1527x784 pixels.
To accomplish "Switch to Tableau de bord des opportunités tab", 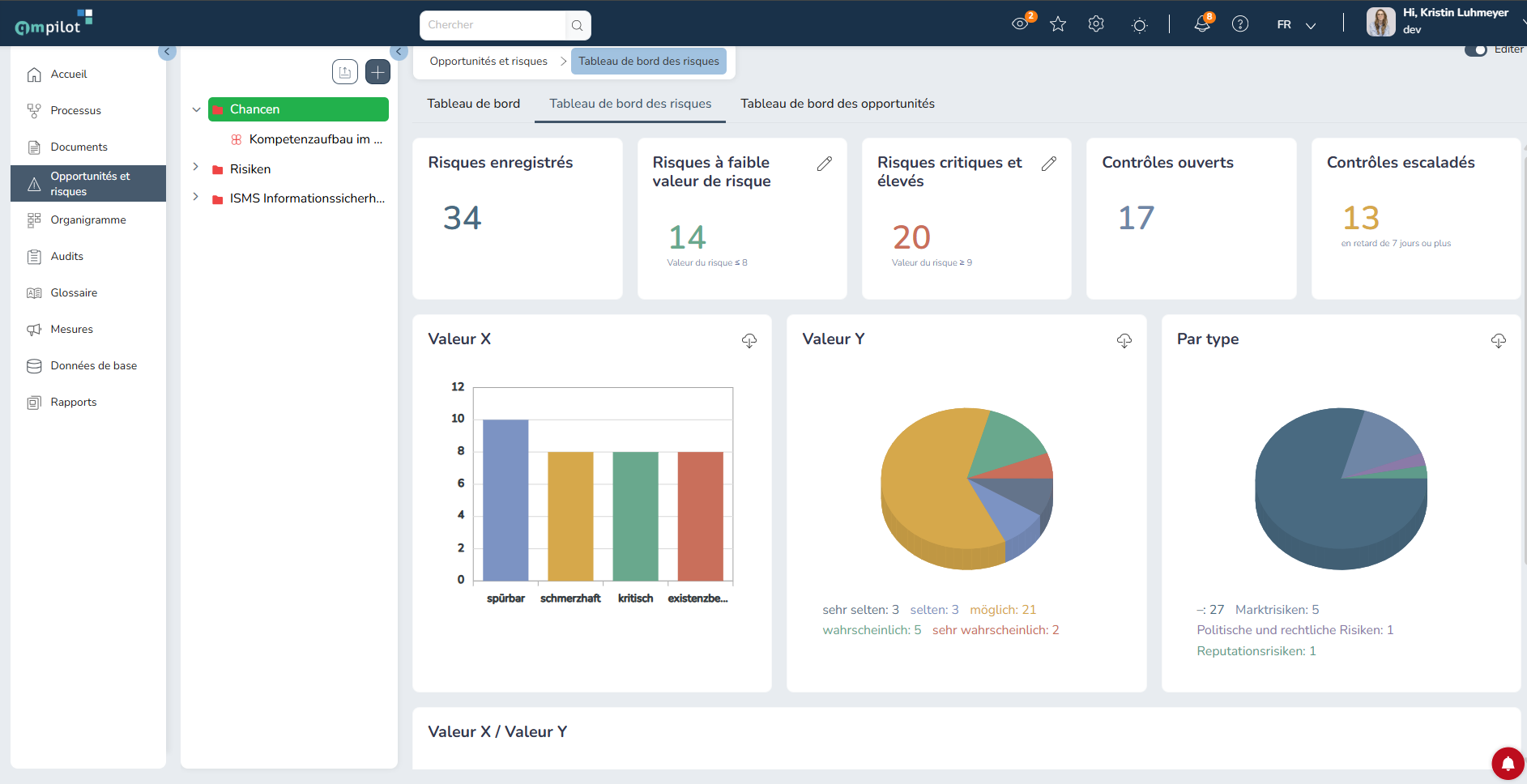I will click(x=838, y=104).
